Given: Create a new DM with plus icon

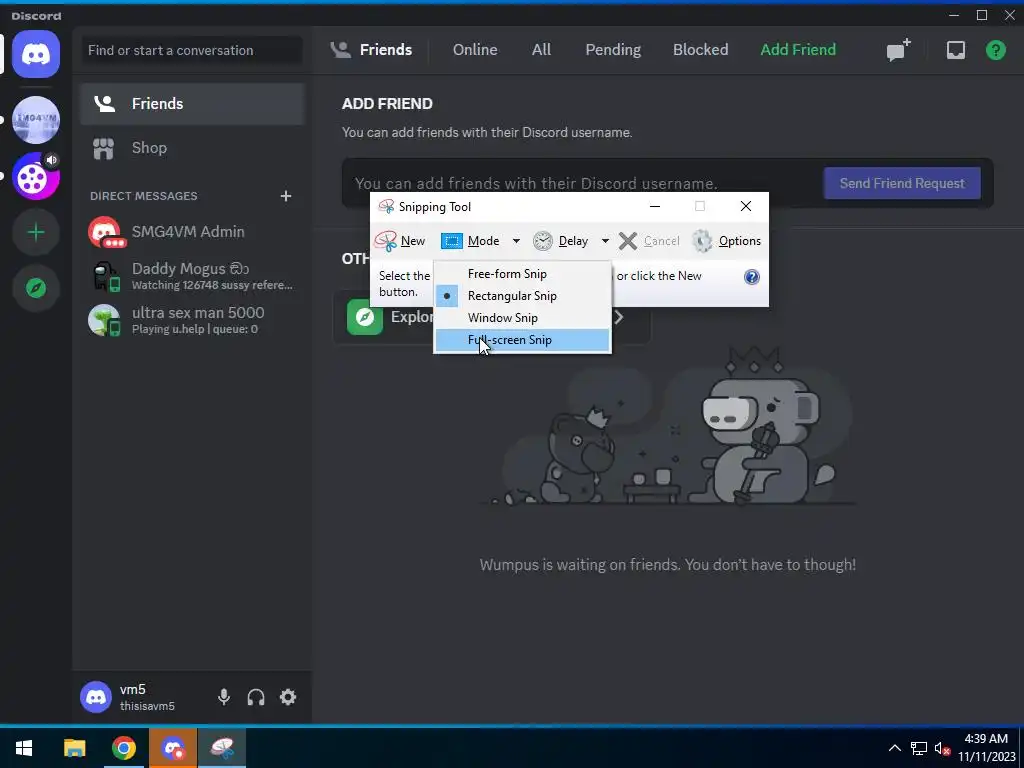Looking at the screenshot, I should pyautogui.click(x=285, y=196).
